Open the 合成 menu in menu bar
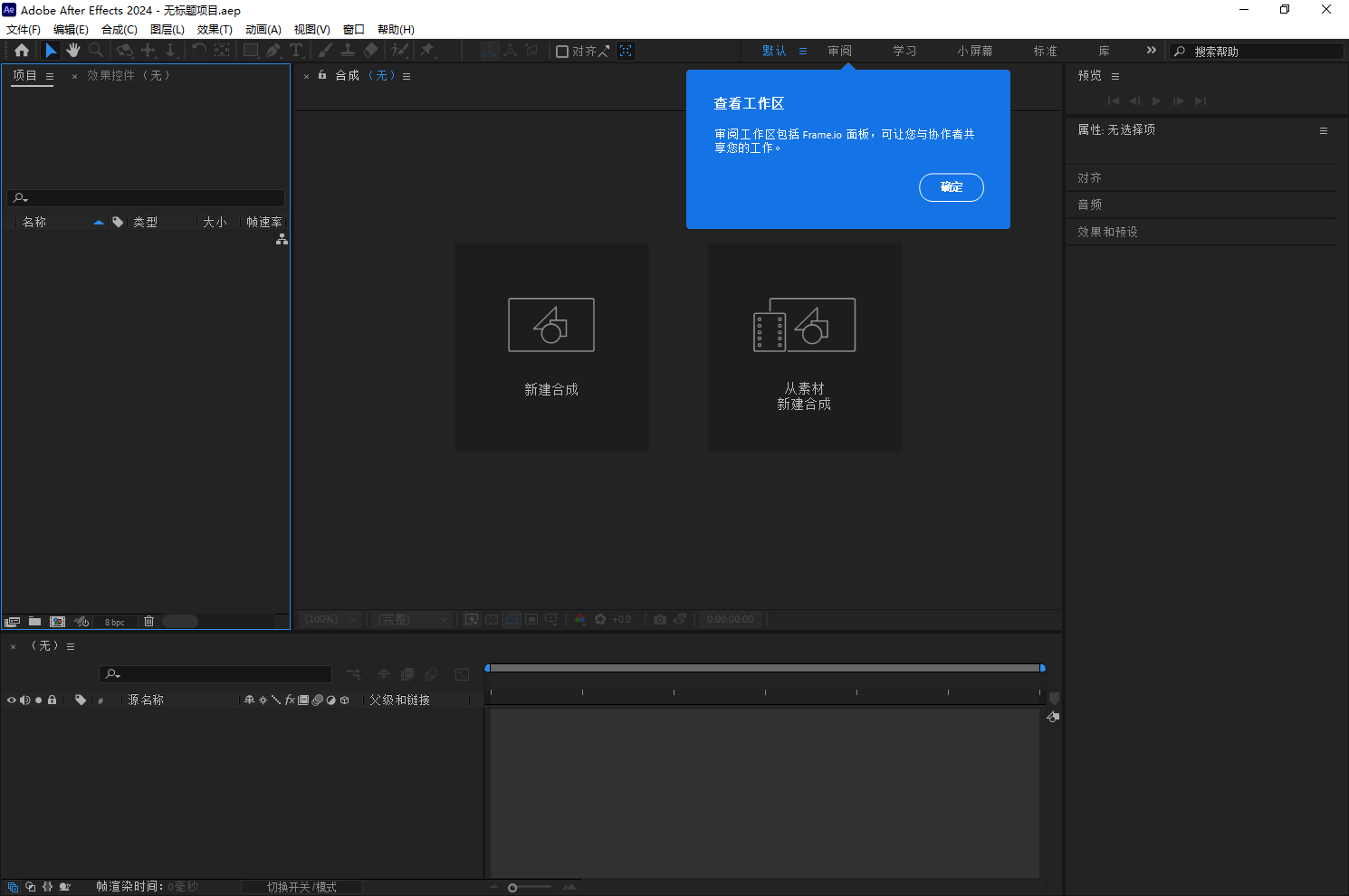The image size is (1349, 896). tap(119, 29)
